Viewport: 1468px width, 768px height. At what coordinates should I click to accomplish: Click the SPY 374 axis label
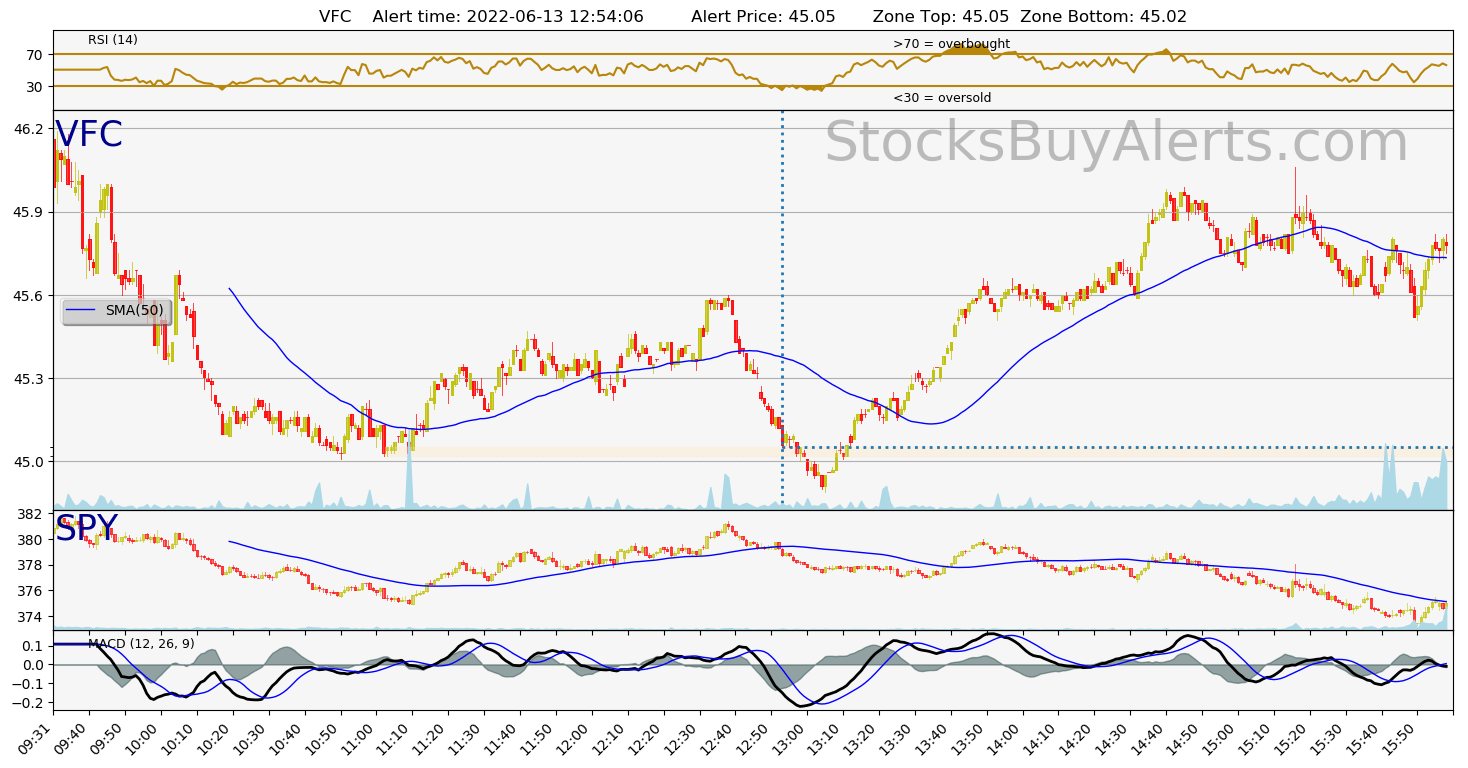32,617
